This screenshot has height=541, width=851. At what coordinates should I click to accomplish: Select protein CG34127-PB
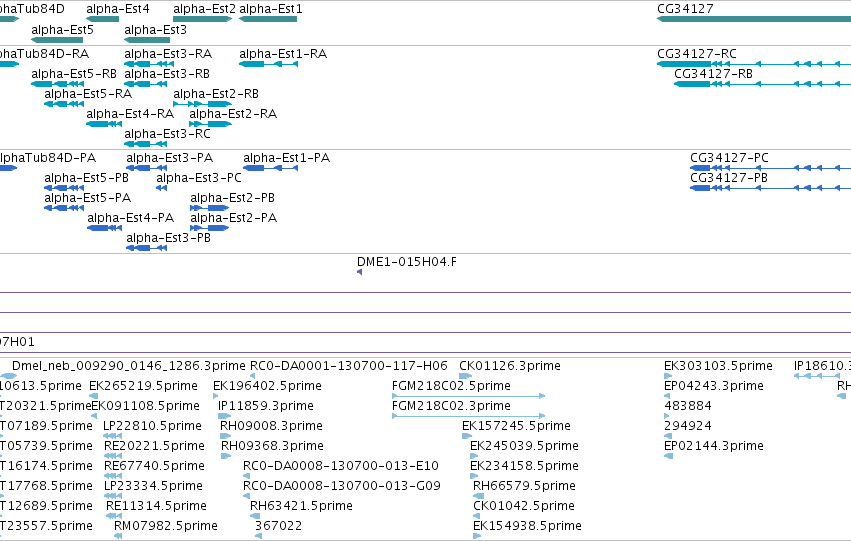[x=771, y=188]
